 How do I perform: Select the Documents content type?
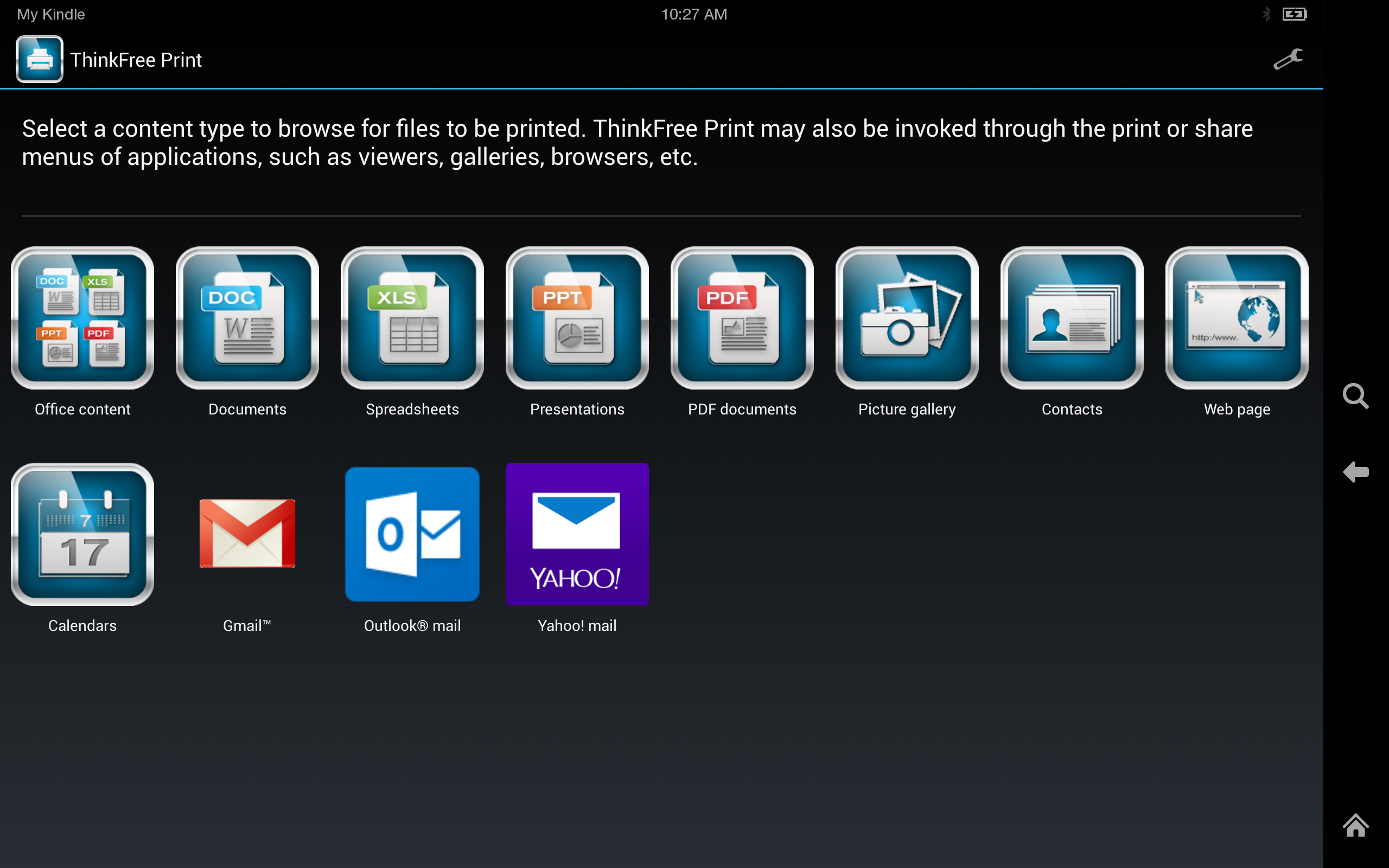(247, 317)
